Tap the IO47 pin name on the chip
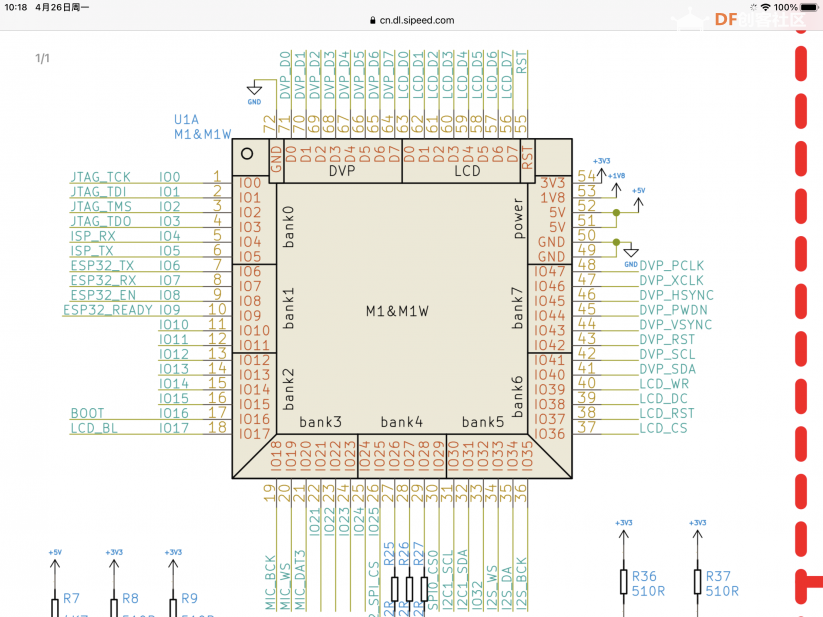Viewport: 823px width, 617px height. click(550, 272)
